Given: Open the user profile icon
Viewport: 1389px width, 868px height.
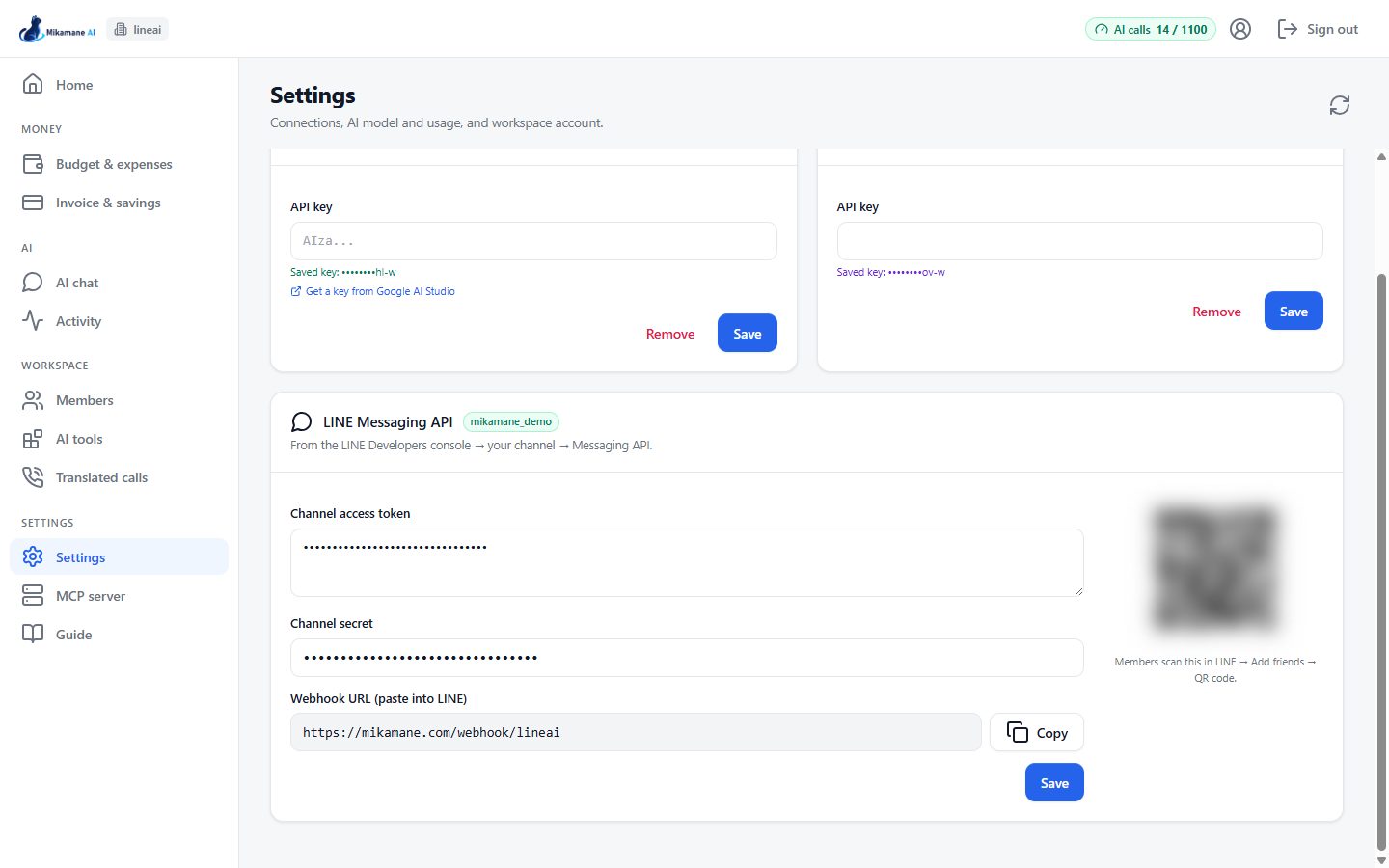Looking at the screenshot, I should [1240, 29].
